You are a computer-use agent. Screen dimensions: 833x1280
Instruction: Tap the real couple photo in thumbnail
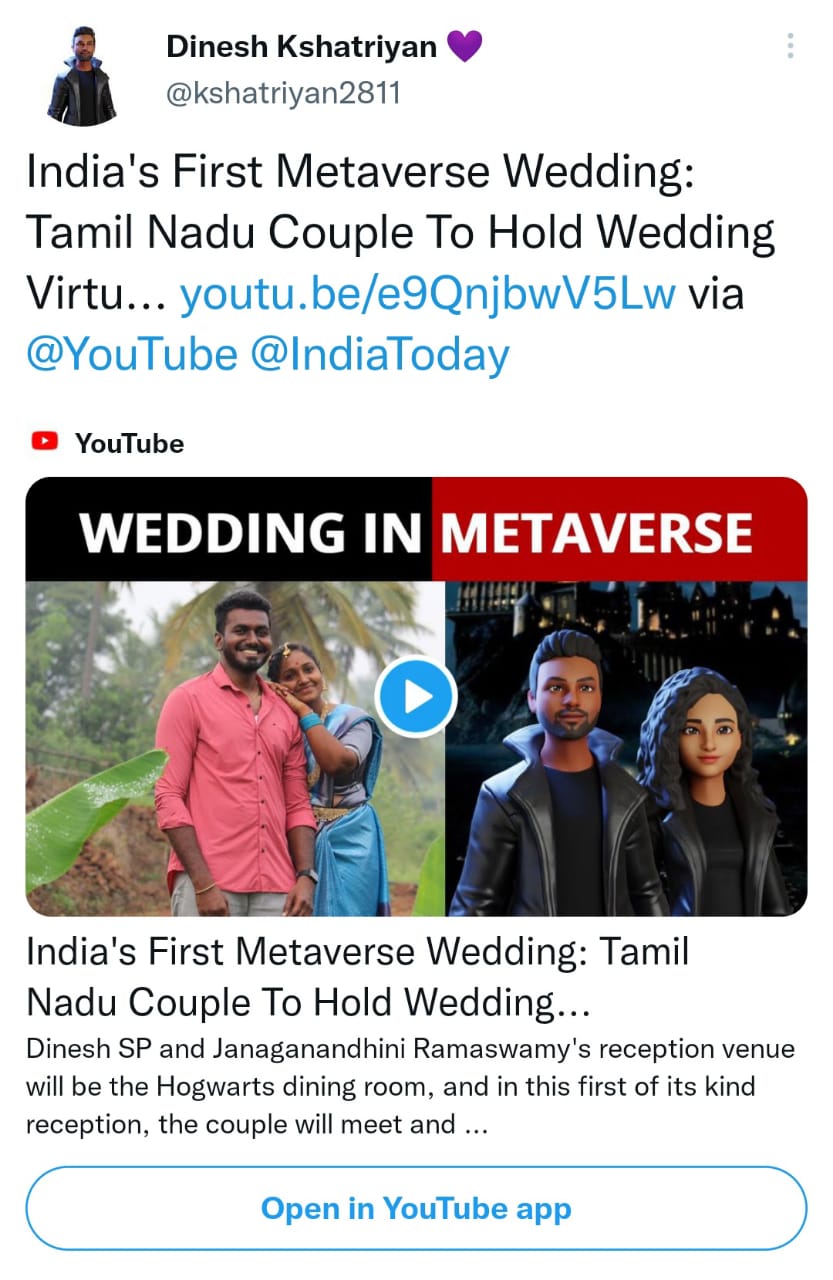(235, 749)
